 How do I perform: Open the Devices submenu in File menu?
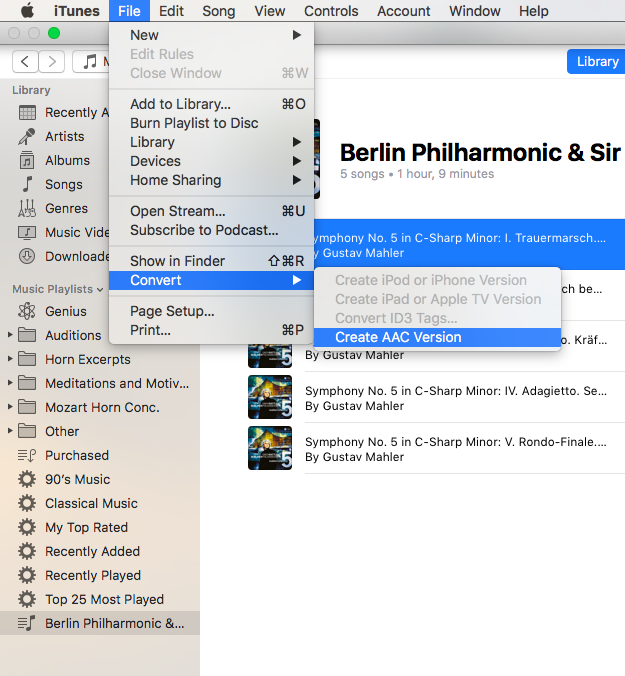(x=212, y=161)
